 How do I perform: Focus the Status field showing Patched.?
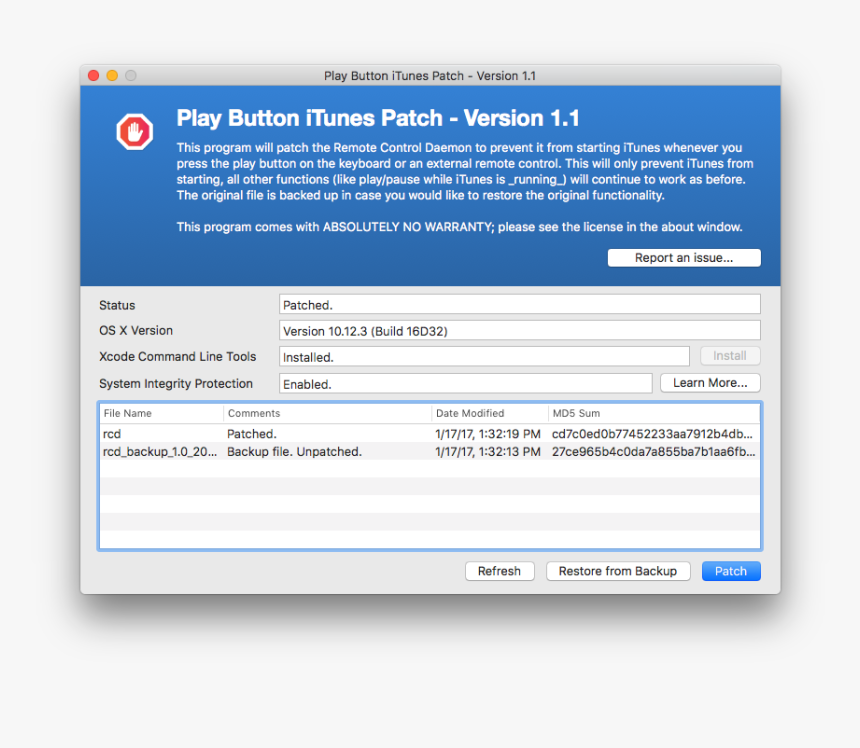(x=519, y=304)
